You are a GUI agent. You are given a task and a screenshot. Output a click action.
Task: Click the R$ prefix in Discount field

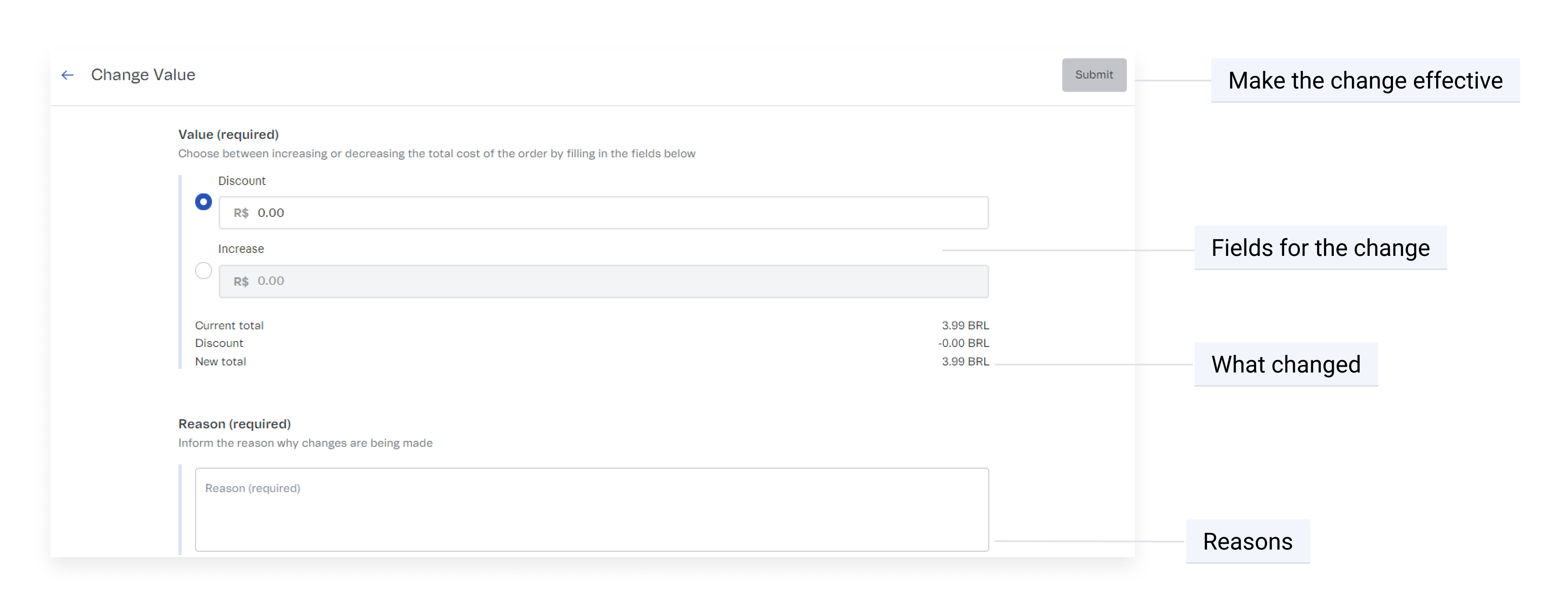coord(241,213)
